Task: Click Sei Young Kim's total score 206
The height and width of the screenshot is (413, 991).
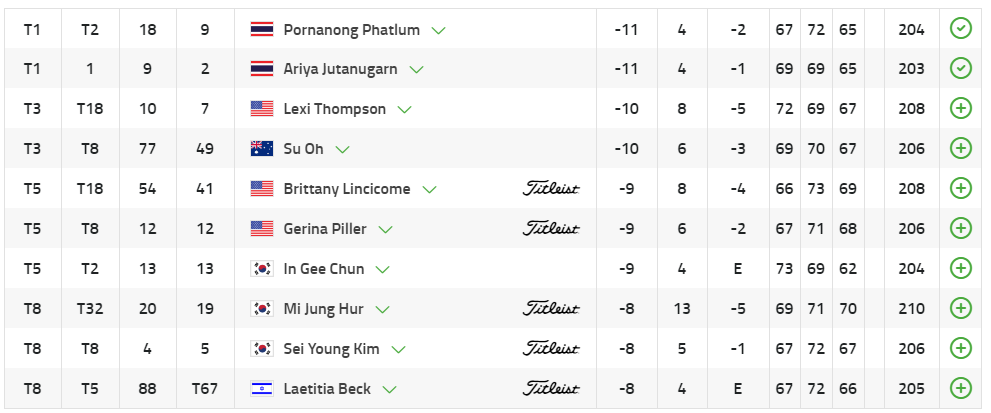Action: (911, 349)
